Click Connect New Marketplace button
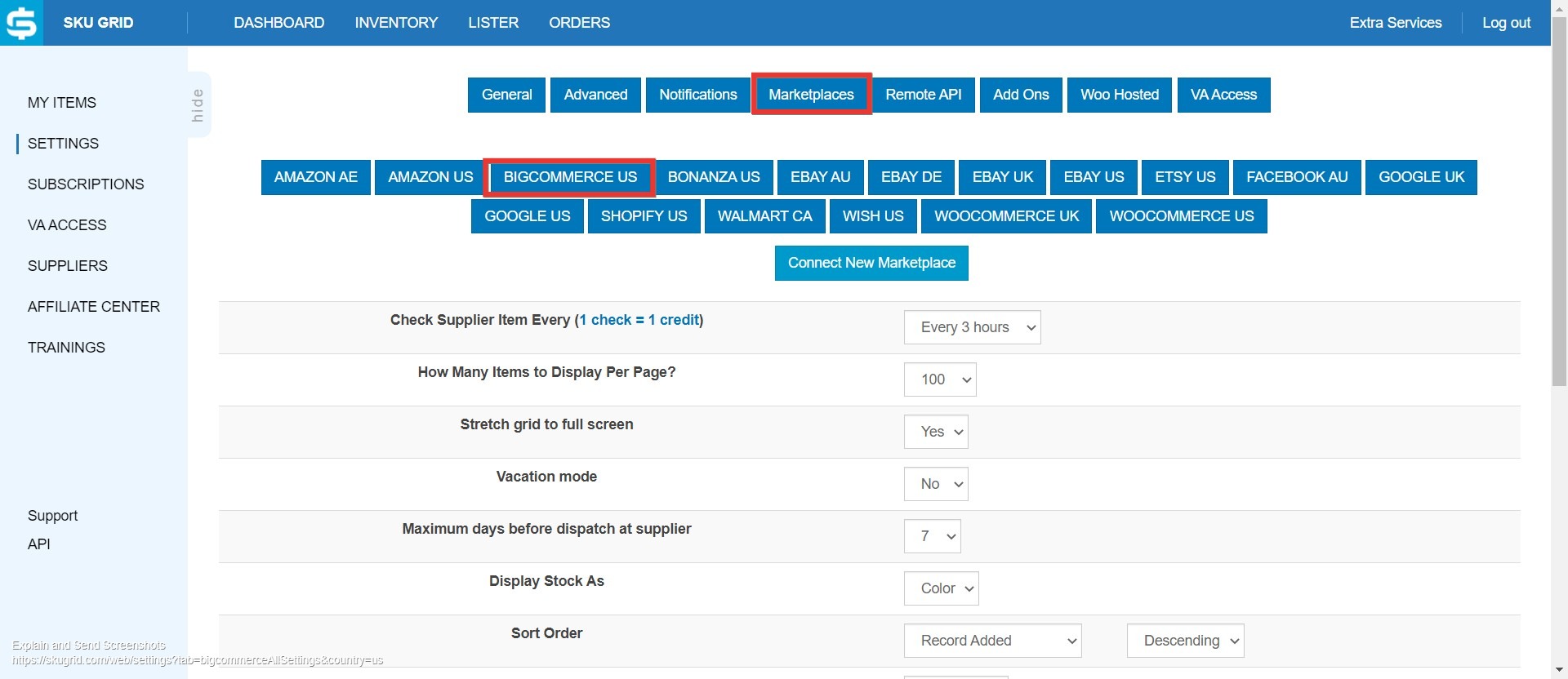The height and width of the screenshot is (679, 1568). [x=871, y=263]
